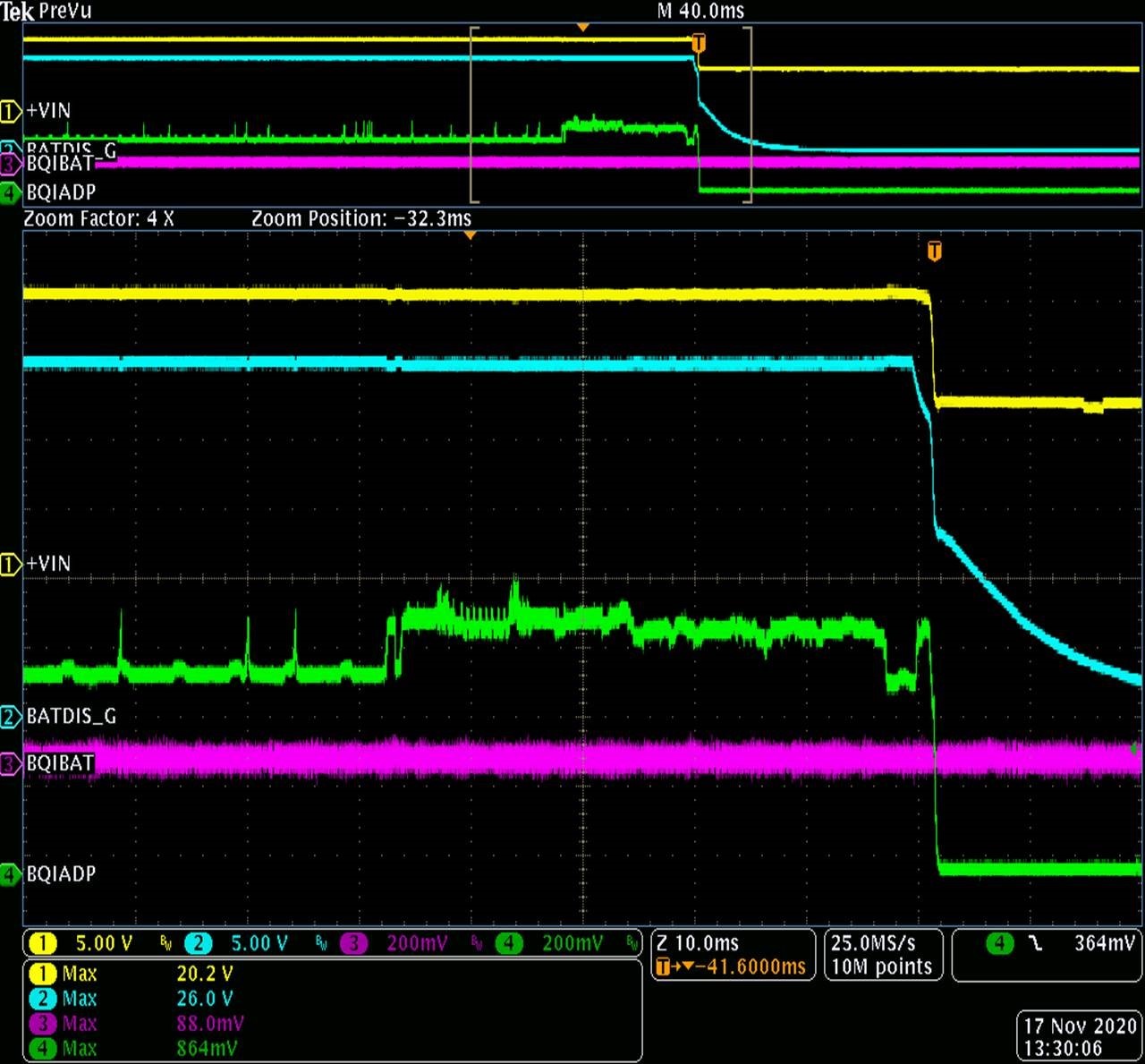Click the 10M points record length readout
This screenshot has width=1145, height=1064.
tap(882, 967)
